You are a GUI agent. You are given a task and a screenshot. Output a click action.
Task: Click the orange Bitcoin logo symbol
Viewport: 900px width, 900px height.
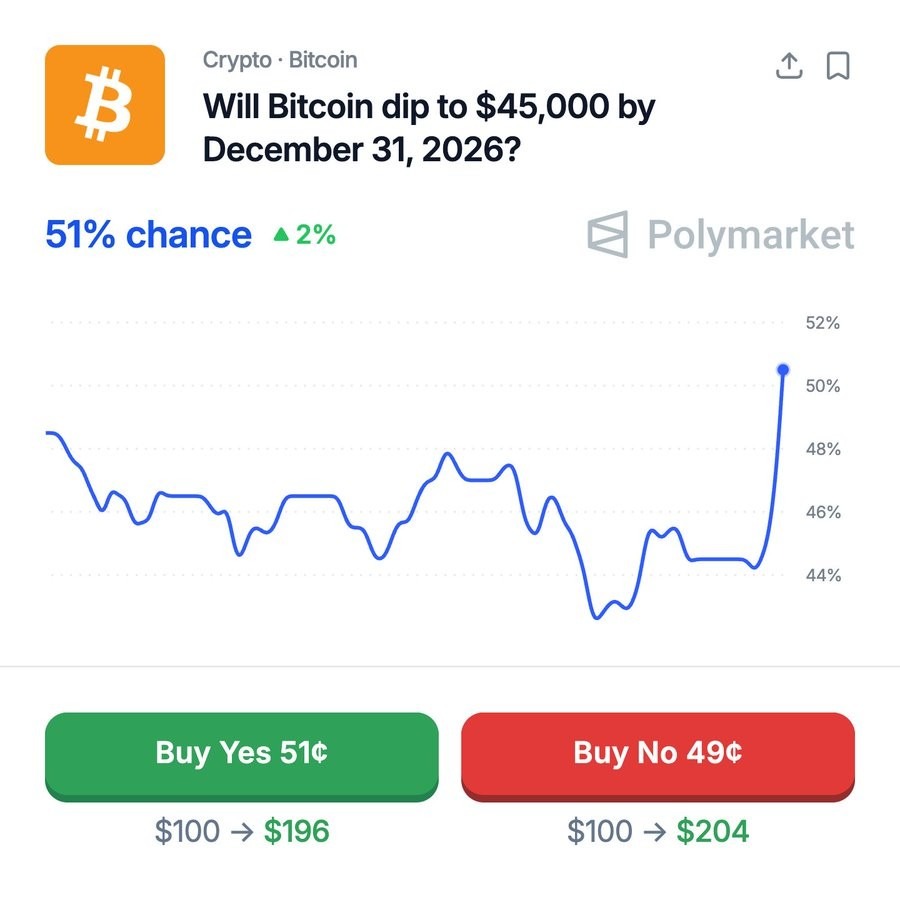click(103, 105)
